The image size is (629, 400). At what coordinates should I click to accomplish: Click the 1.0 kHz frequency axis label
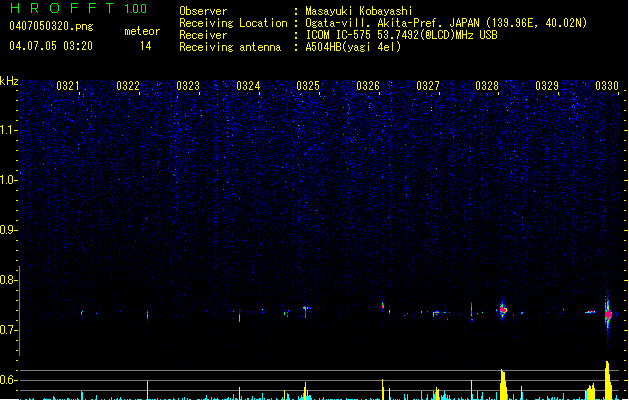click(x=8, y=180)
